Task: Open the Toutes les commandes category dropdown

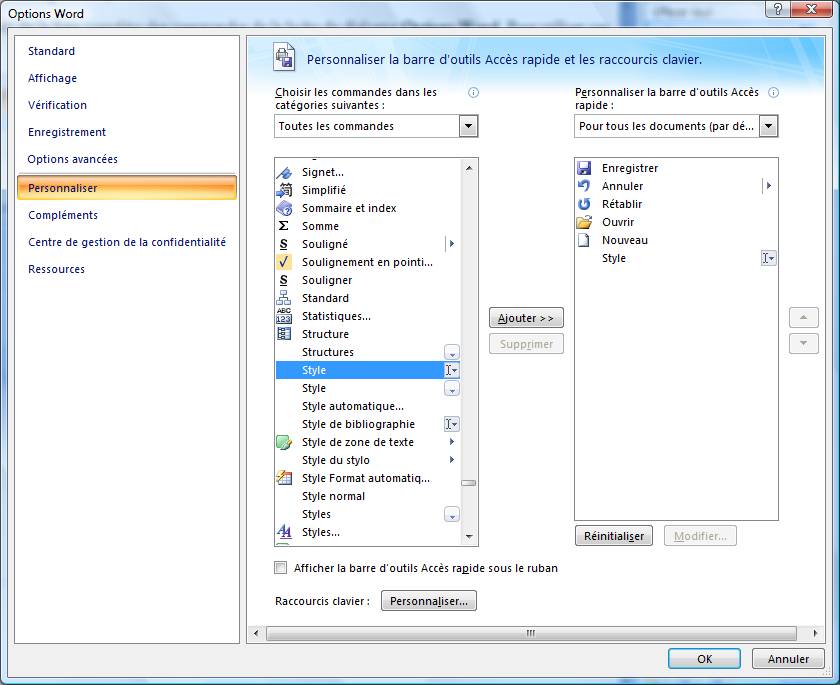Action: pyautogui.click(x=468, y=126)
